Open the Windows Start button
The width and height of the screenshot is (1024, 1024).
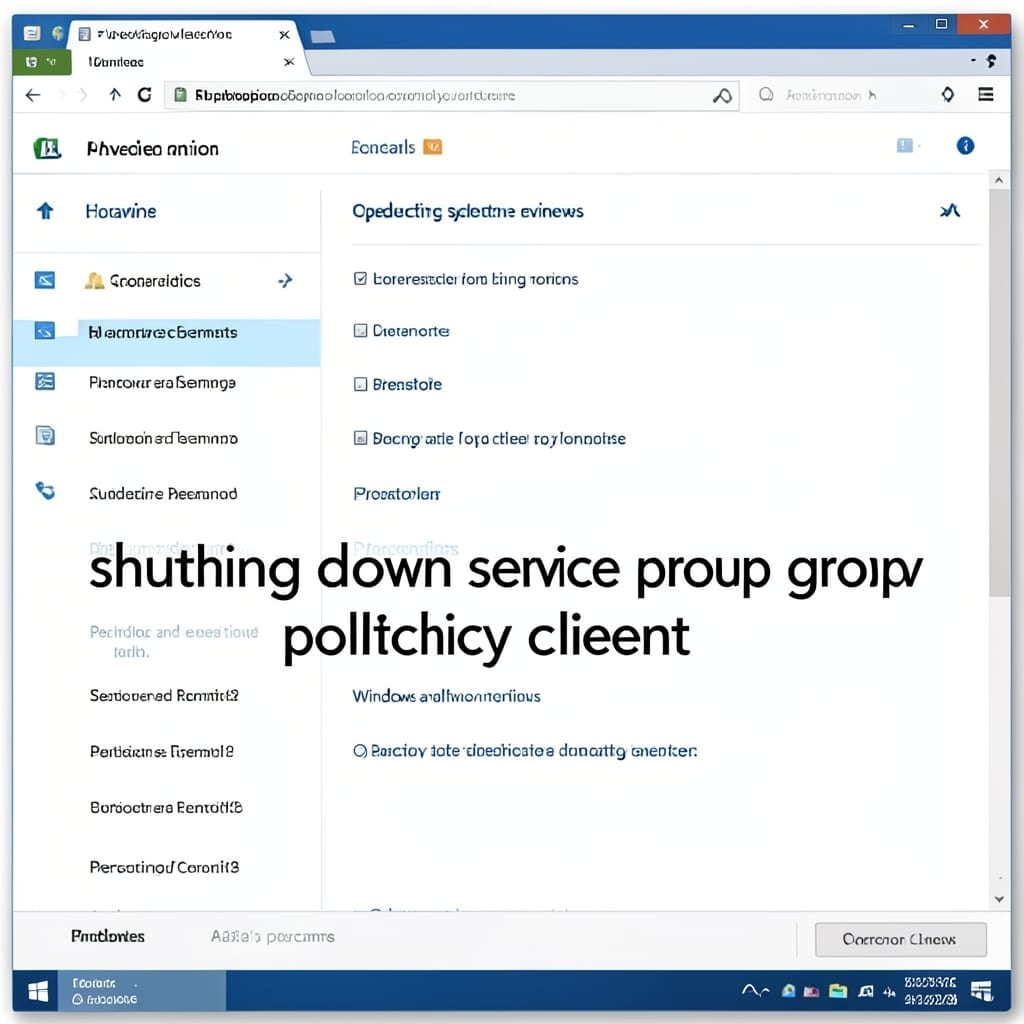point(38,991)
